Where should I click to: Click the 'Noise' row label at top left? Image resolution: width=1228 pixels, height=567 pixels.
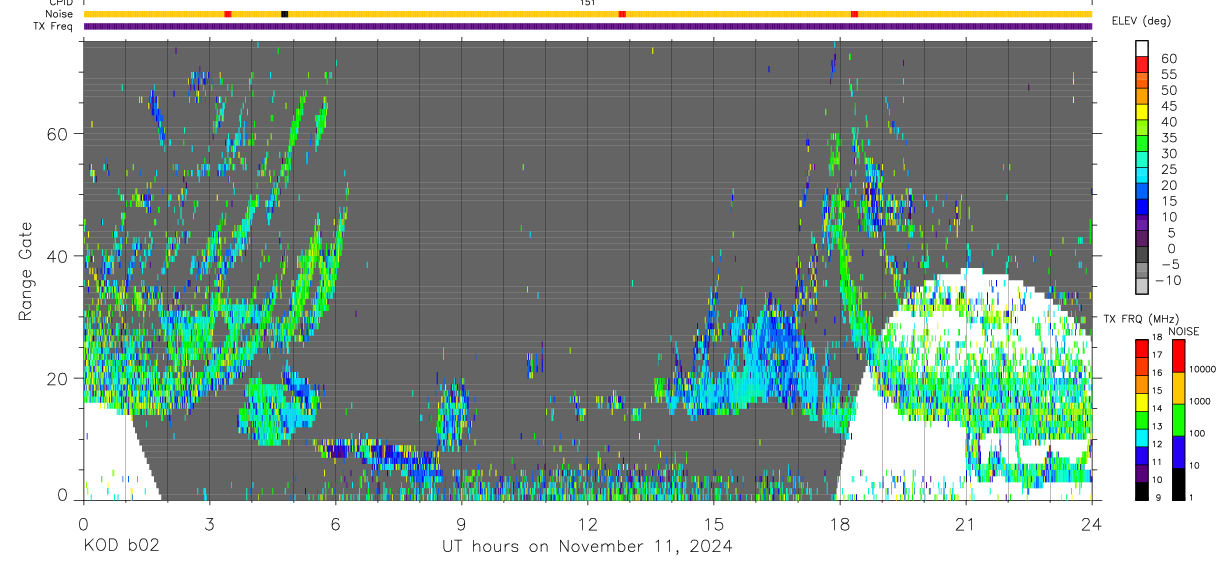coord(58,14)
